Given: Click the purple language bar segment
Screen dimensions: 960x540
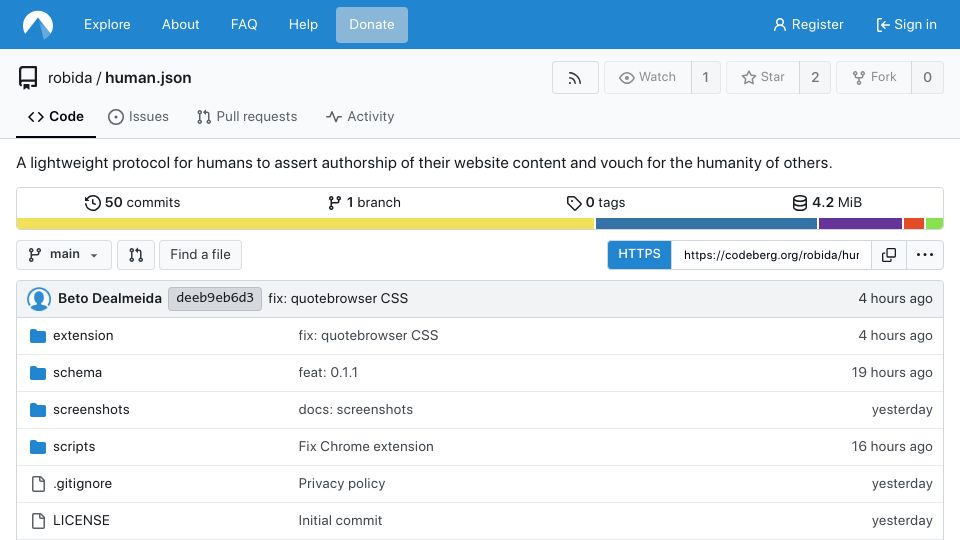Looking at the screenshot, I should point(860,224).
